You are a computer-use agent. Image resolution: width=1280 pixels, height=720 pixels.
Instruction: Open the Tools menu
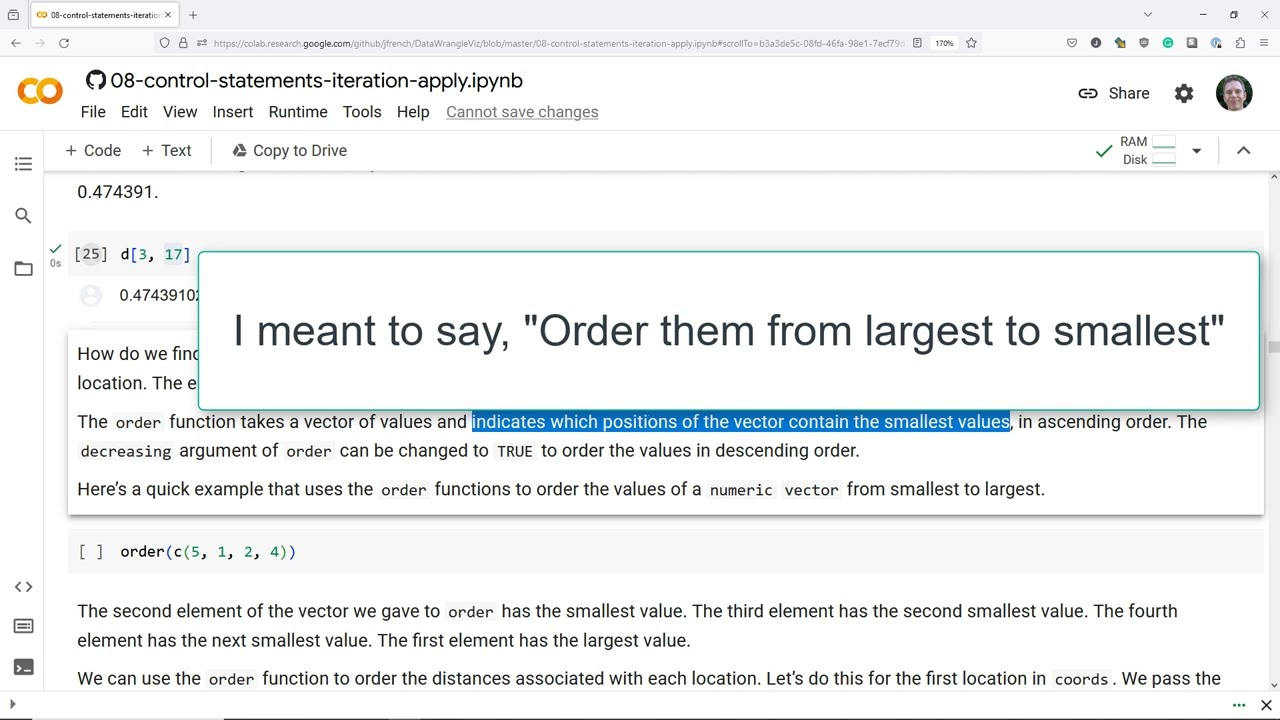click(x=362, y=112)
